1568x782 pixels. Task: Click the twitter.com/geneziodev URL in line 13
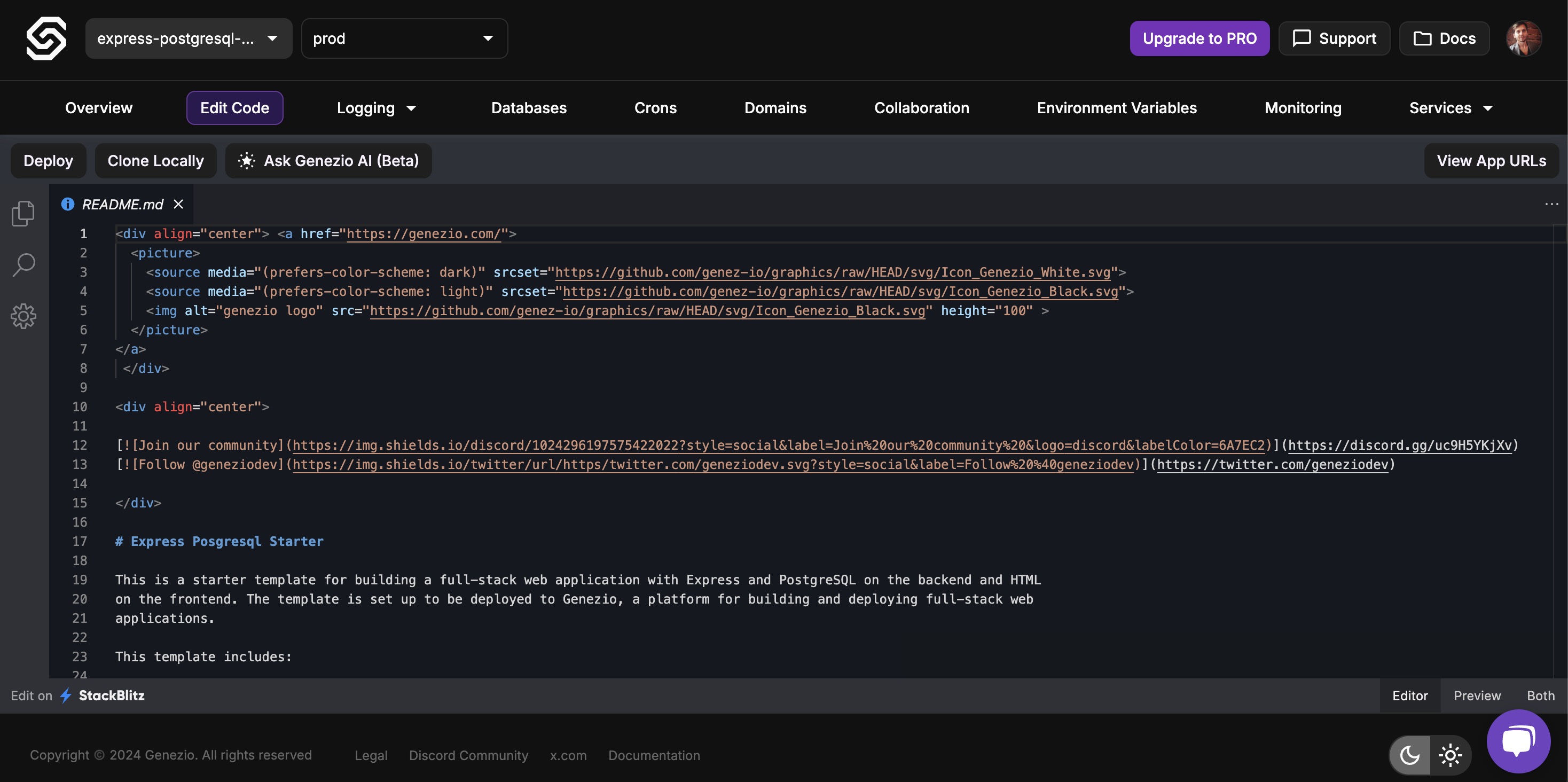tap(1273, 465)
